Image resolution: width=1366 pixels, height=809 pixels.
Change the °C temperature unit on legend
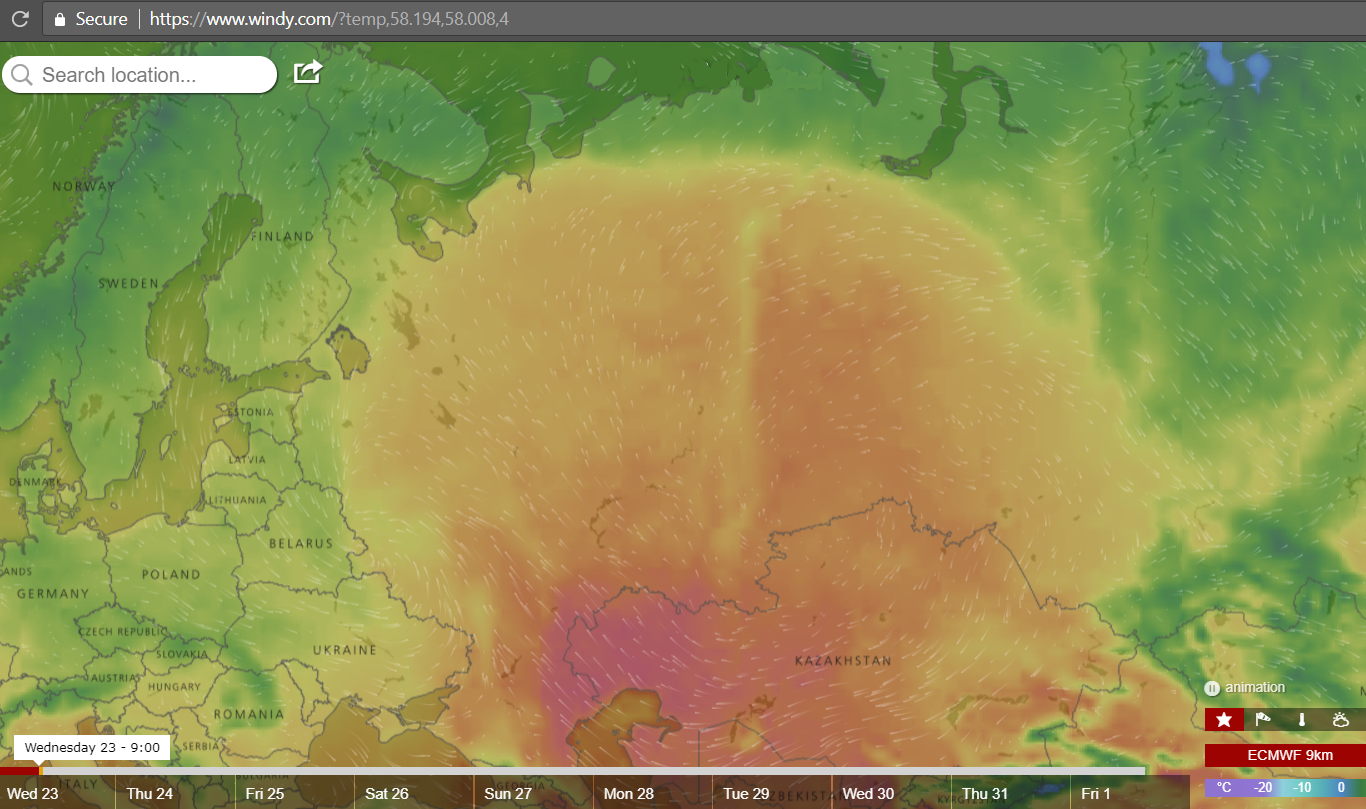(x=1224, y=788)
